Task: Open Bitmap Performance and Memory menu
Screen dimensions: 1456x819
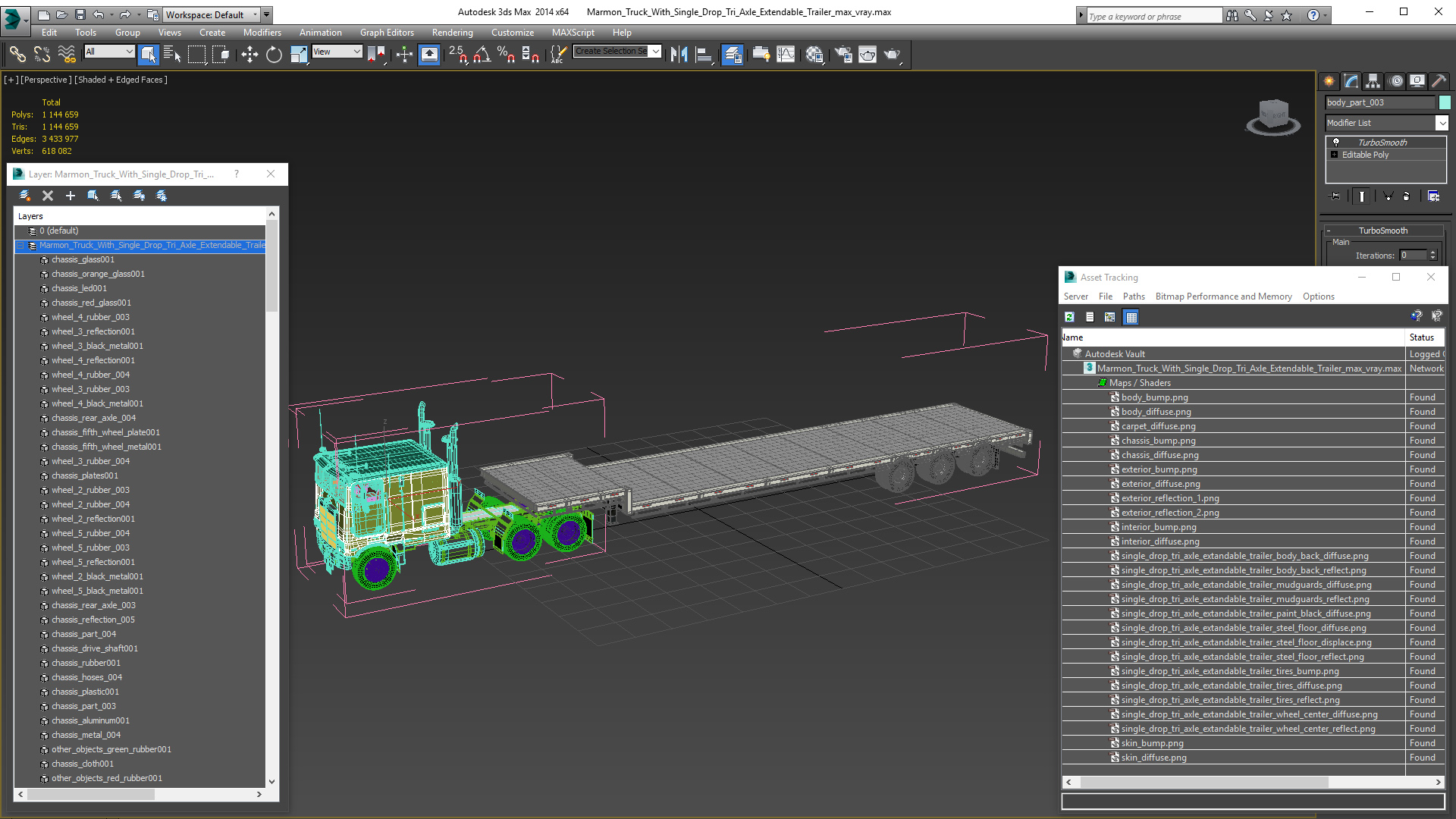Action: pos(1223,297)
